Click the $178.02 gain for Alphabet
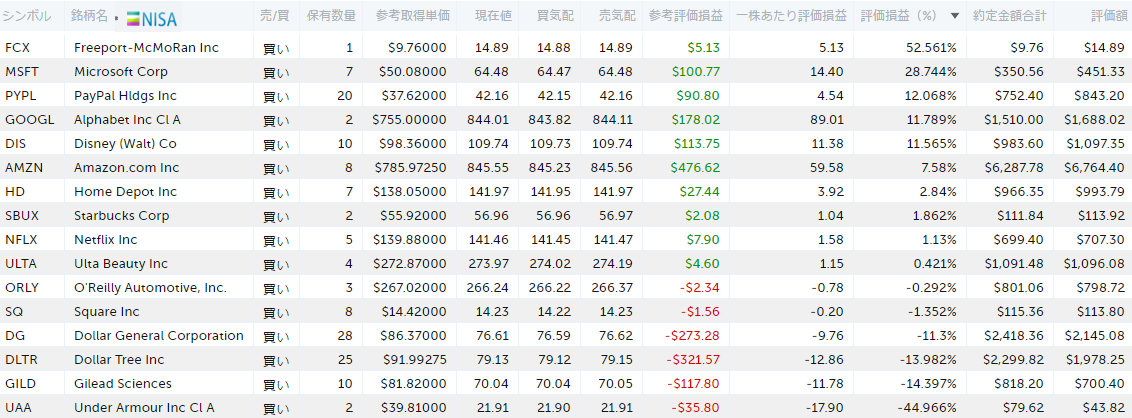Viewport: 1132px width, 418px height. pyautogui.click(x=696, y=120)
